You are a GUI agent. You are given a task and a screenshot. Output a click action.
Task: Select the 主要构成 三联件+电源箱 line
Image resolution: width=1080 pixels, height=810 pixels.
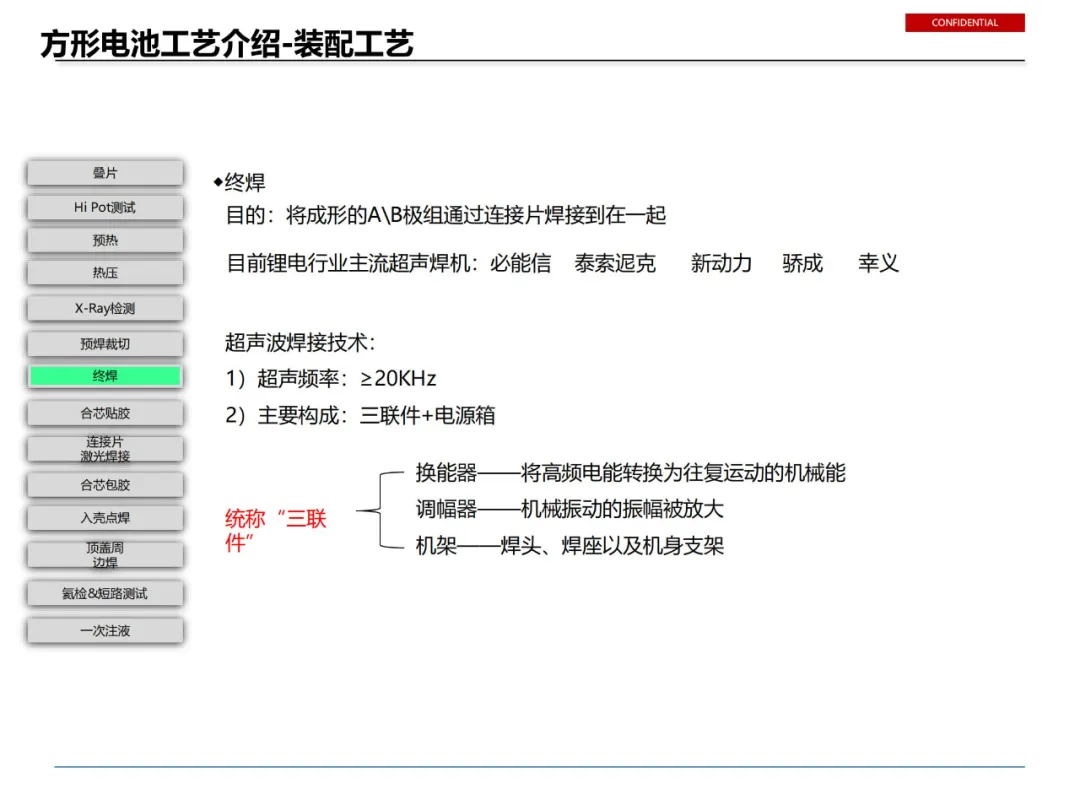pyautogui.click(x=360, y=415)
